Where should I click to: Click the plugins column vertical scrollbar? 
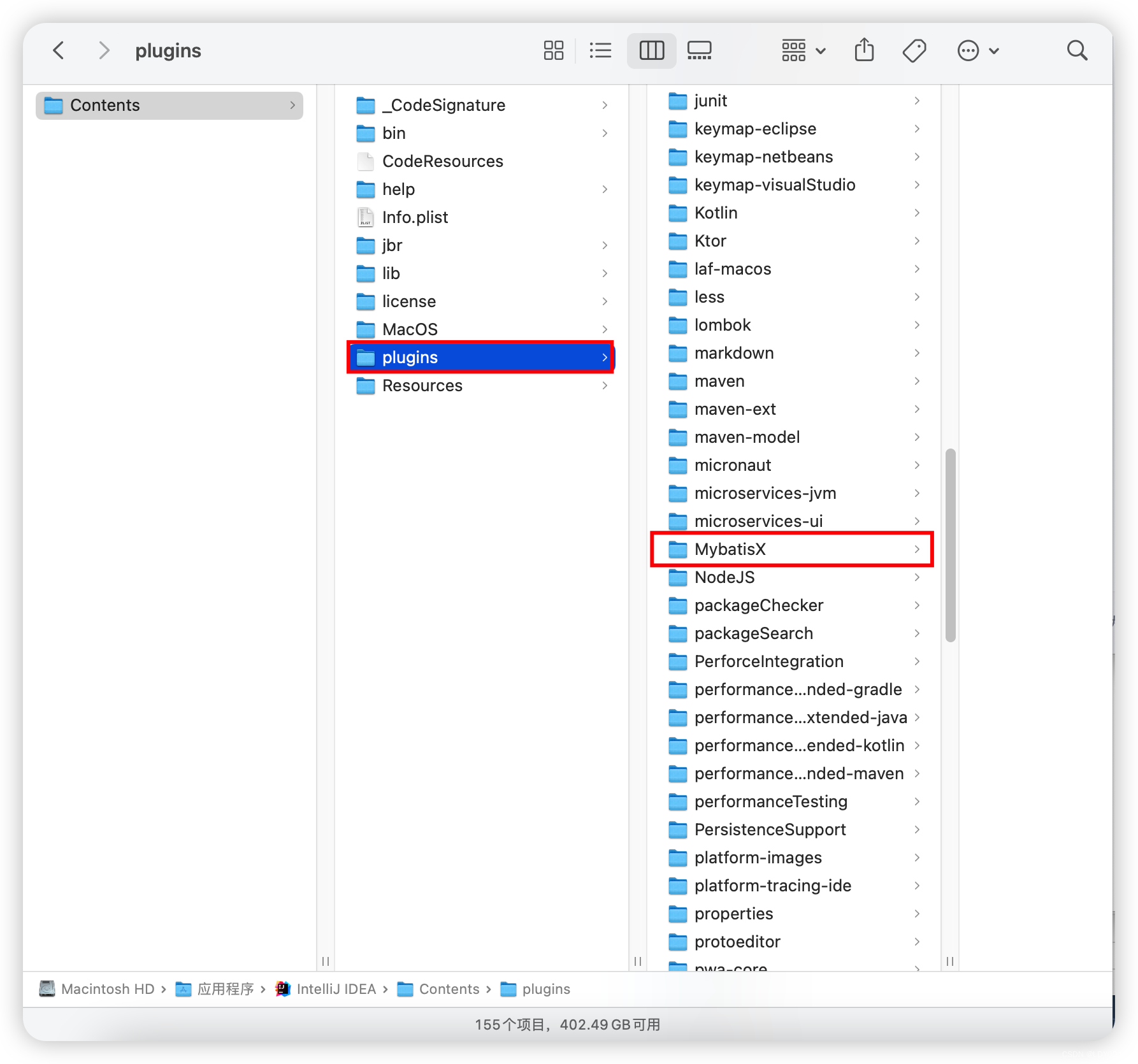[x=950, y=545]
